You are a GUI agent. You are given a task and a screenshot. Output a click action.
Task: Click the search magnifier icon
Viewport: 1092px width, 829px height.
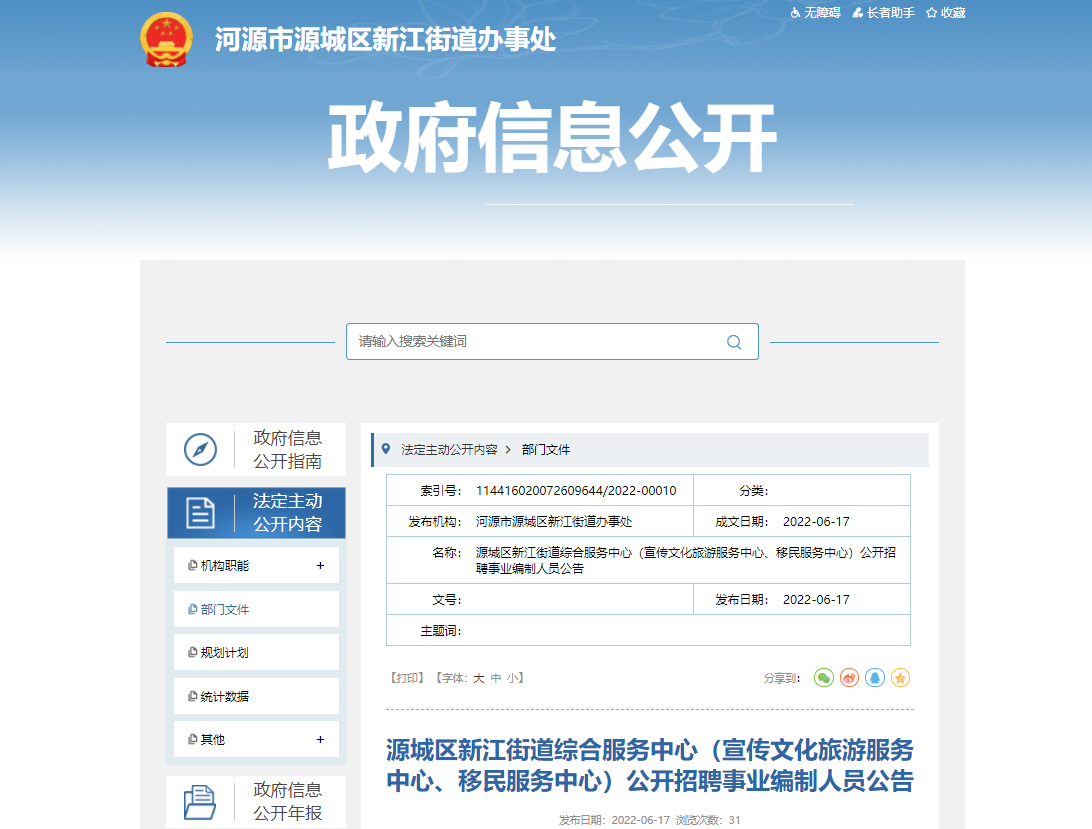pyautogui.click(x=734, y=342)
